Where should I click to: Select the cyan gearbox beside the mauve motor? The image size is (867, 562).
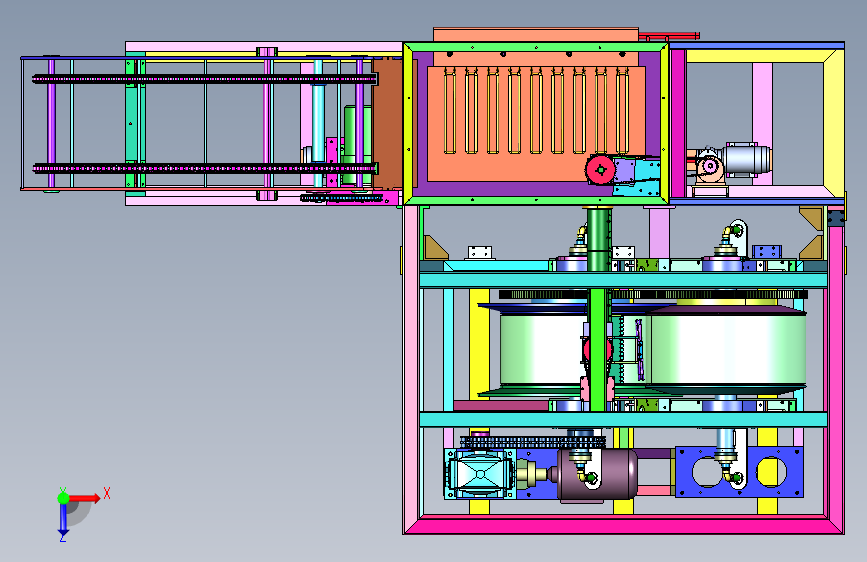tap(480, 474)
